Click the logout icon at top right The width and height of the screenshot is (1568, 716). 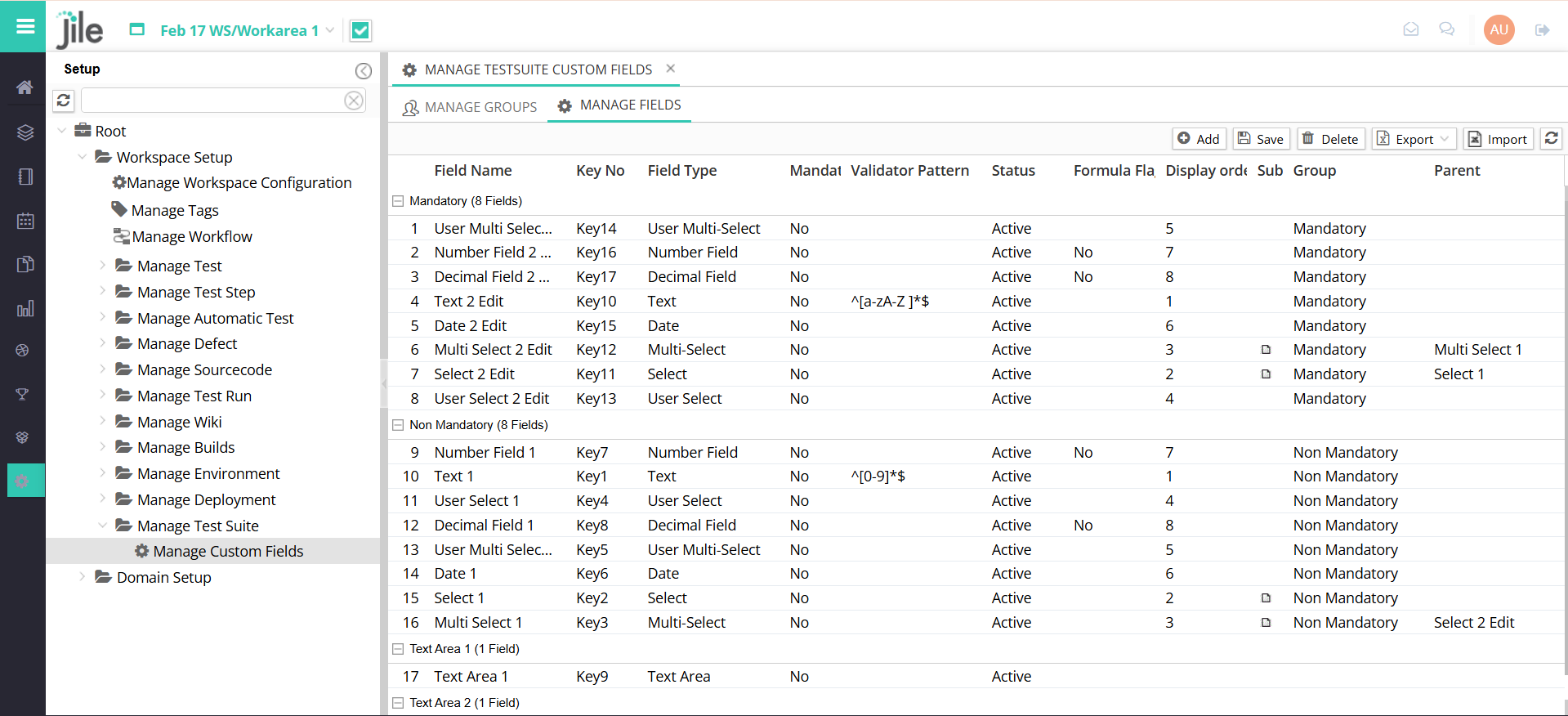(x=1542, y=30)
